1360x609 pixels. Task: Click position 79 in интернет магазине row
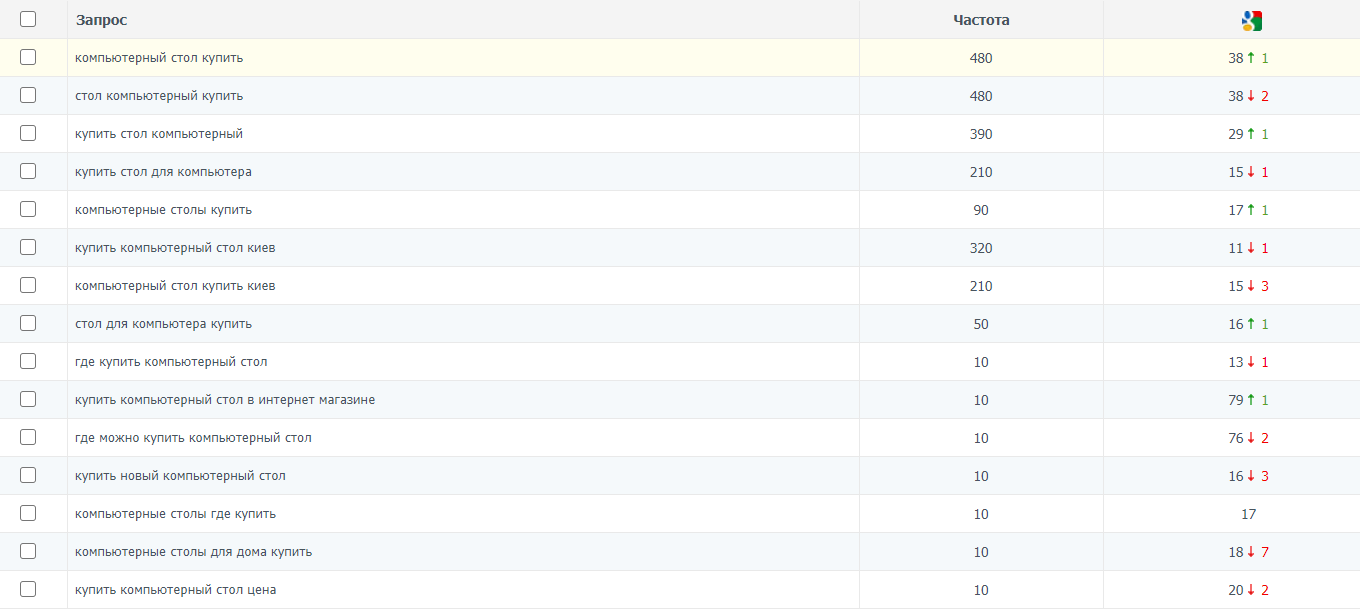(x=1236, y=400)
